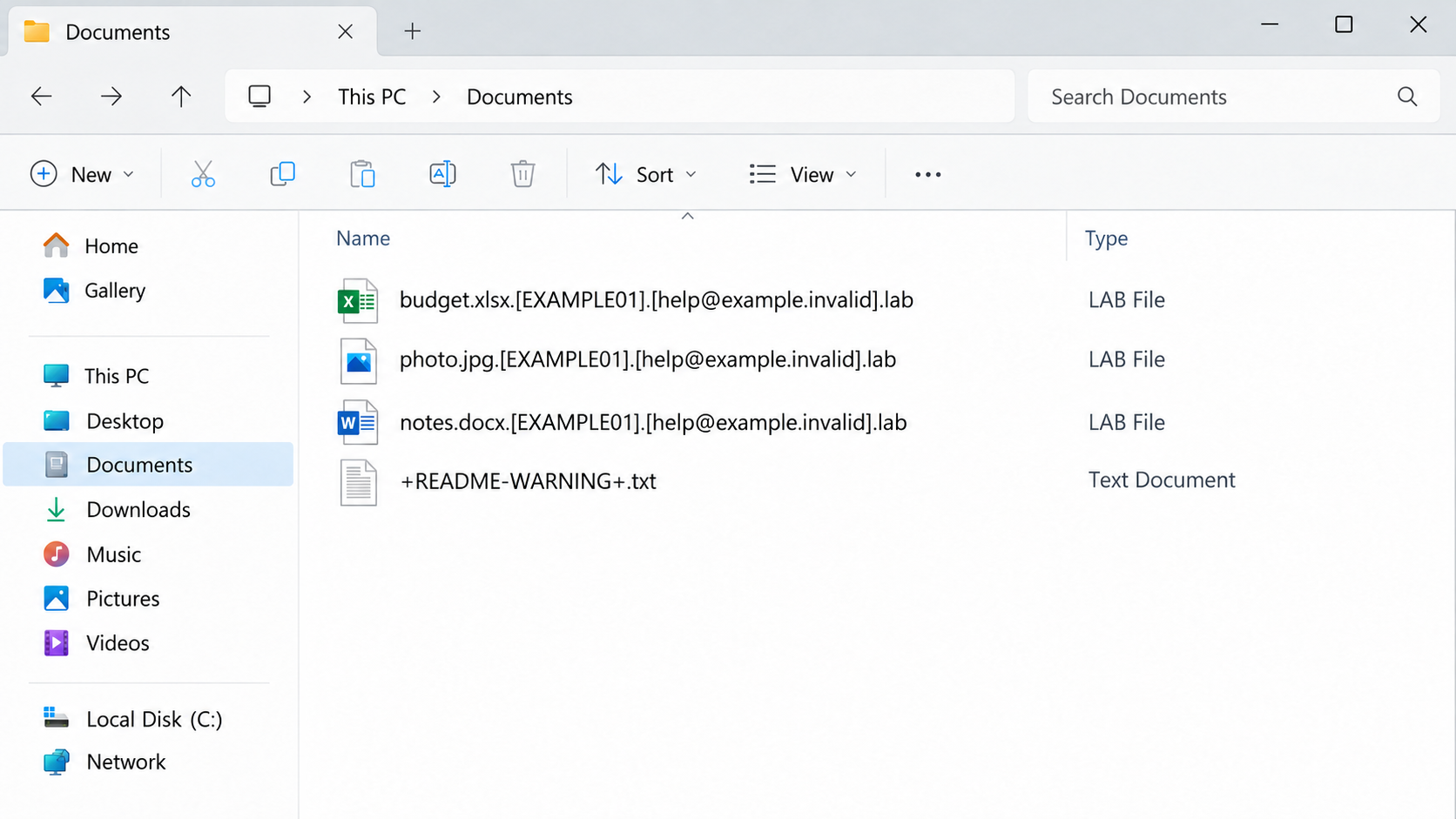The height and width of the screenshot is (819, 1456).
Task: Close the Documents tab
Action: click(x=346, y=31)
